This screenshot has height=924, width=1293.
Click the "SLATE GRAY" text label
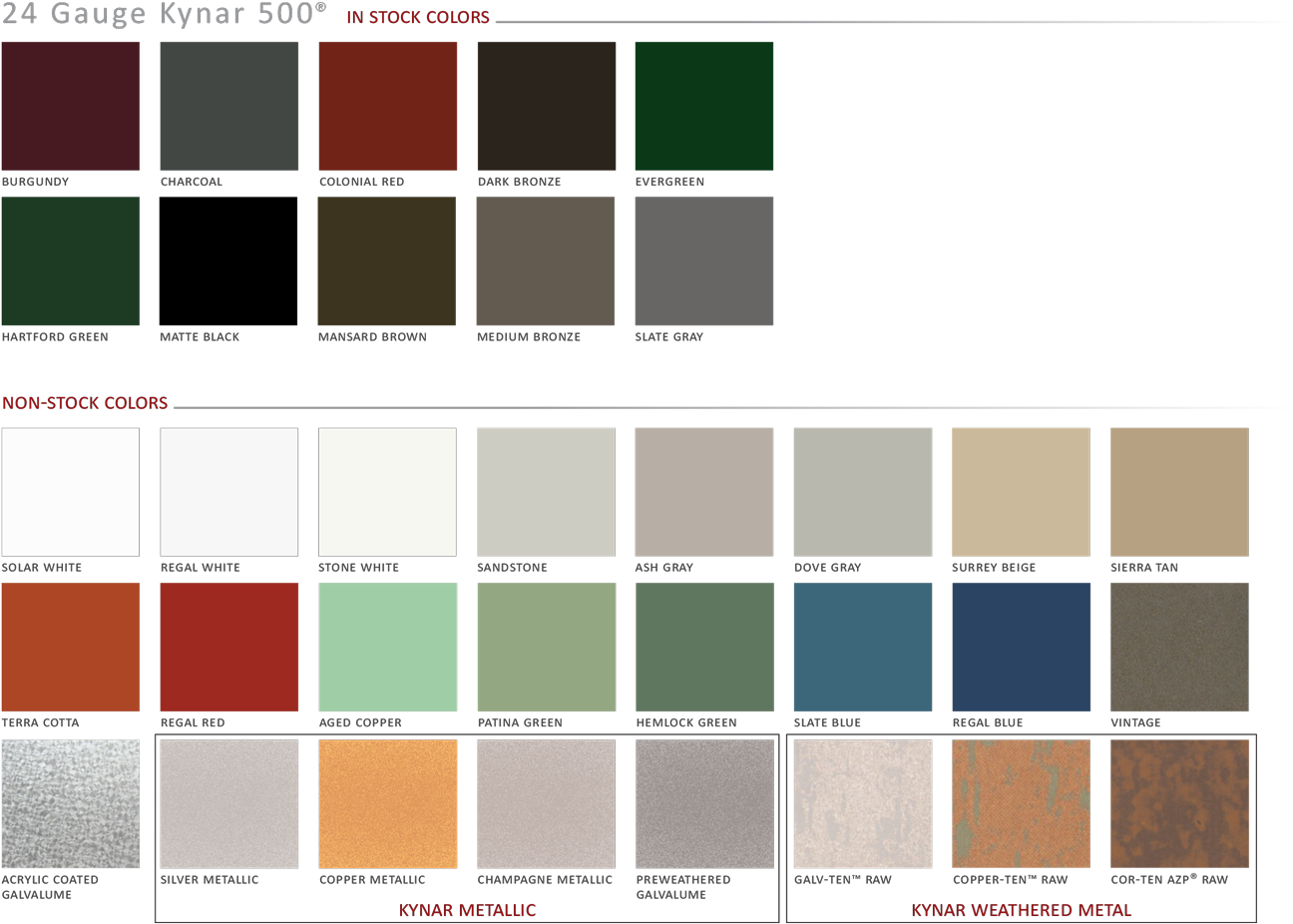pyautogui.click(x=669, y=337)
